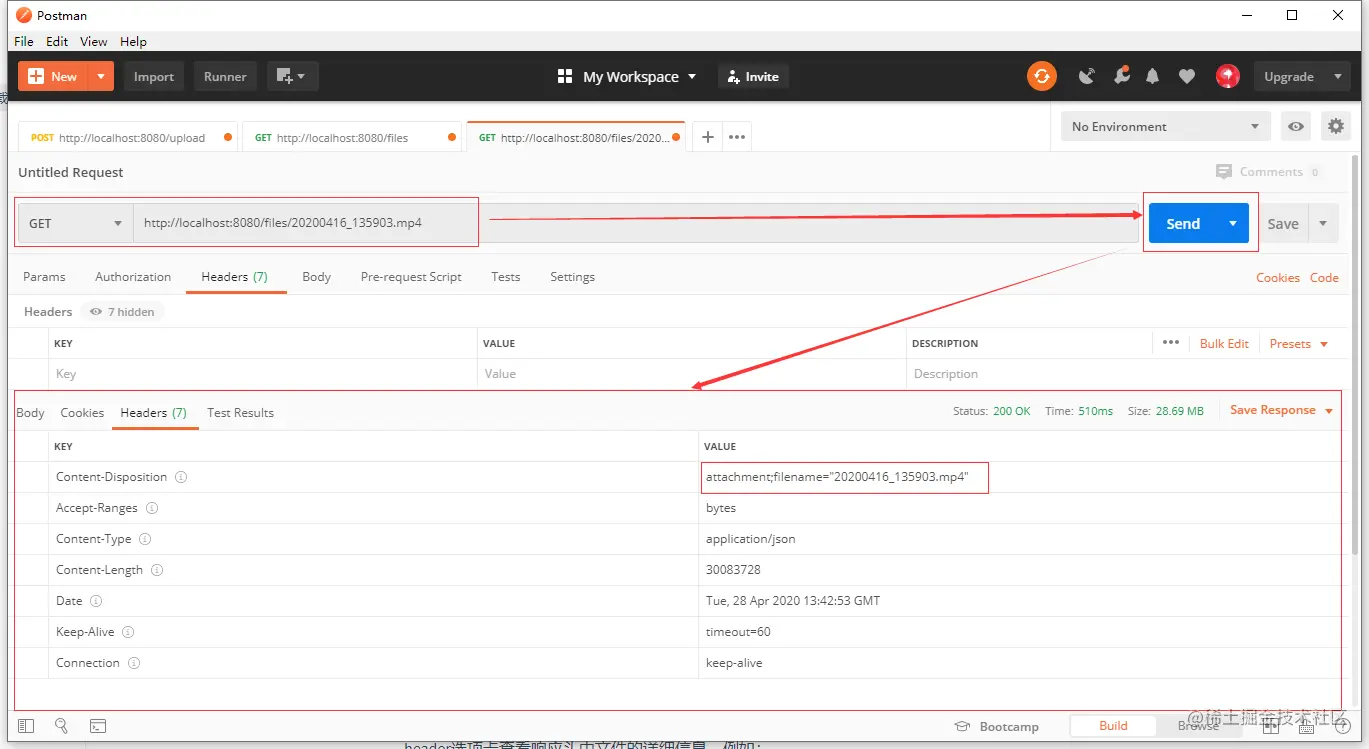Open the Code link

tap(1324, 278)
